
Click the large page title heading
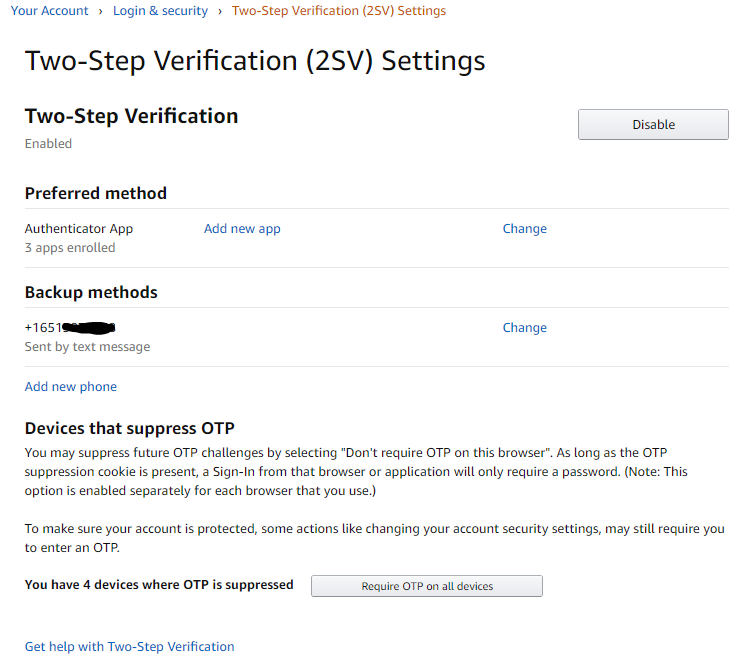point(255,61)
